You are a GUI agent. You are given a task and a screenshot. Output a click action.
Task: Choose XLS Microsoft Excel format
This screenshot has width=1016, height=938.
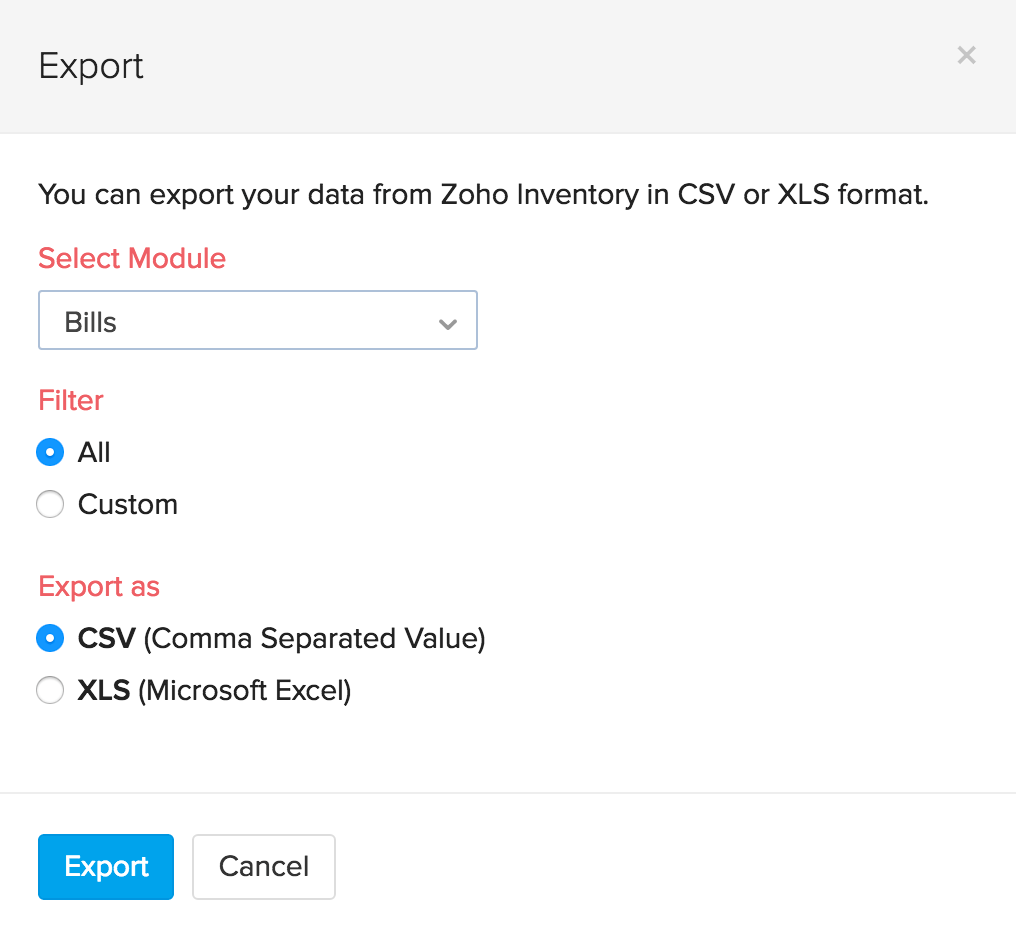point(50,690)
